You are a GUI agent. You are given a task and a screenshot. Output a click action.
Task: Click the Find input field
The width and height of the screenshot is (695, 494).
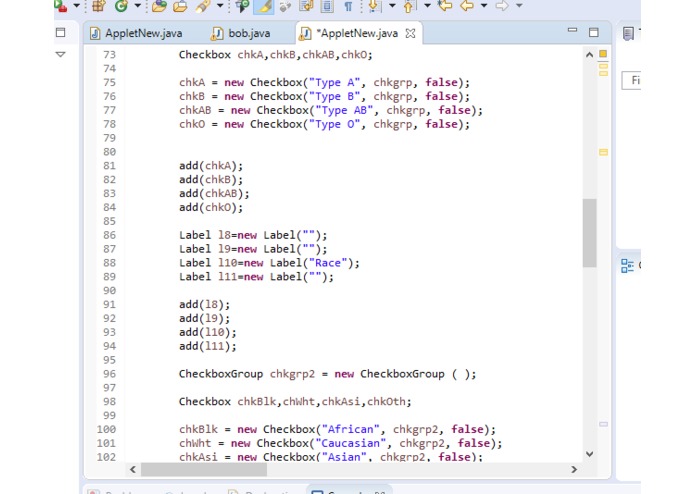632,80
